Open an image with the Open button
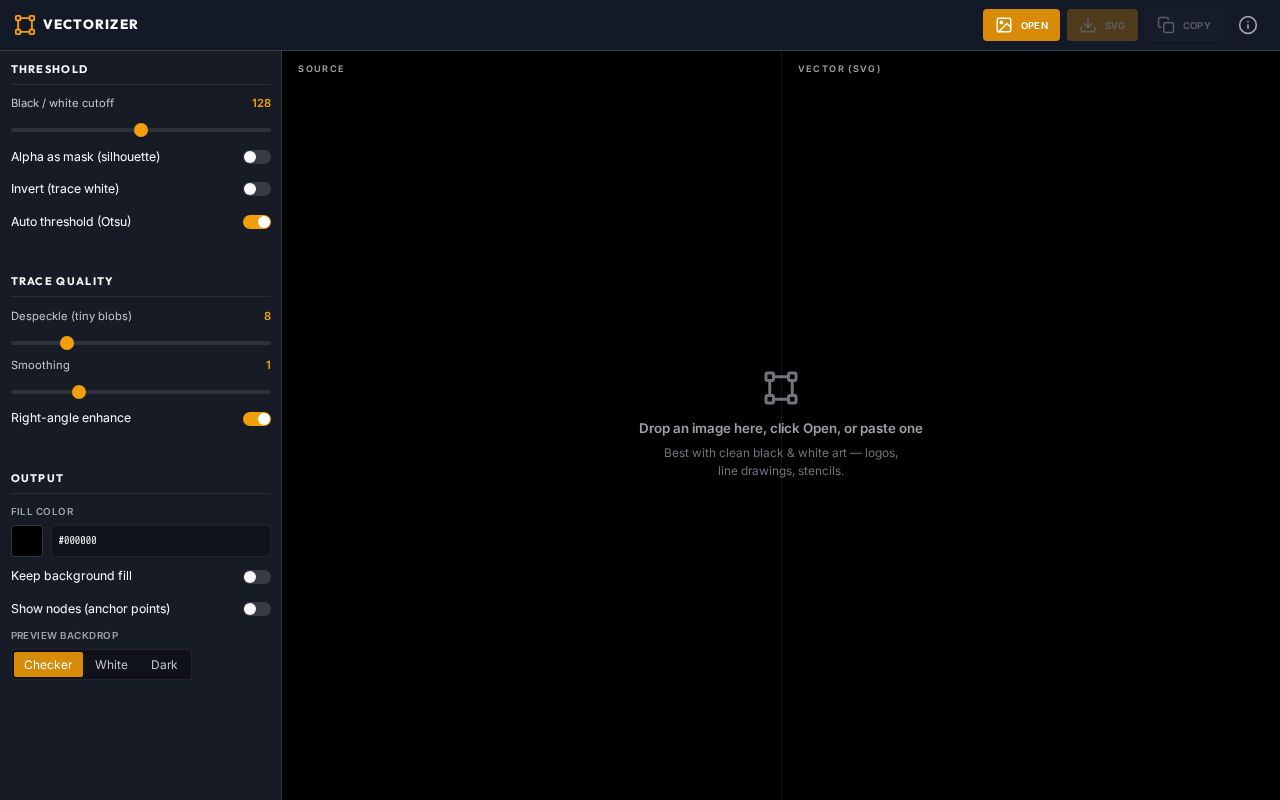 tap(1021, 25)
